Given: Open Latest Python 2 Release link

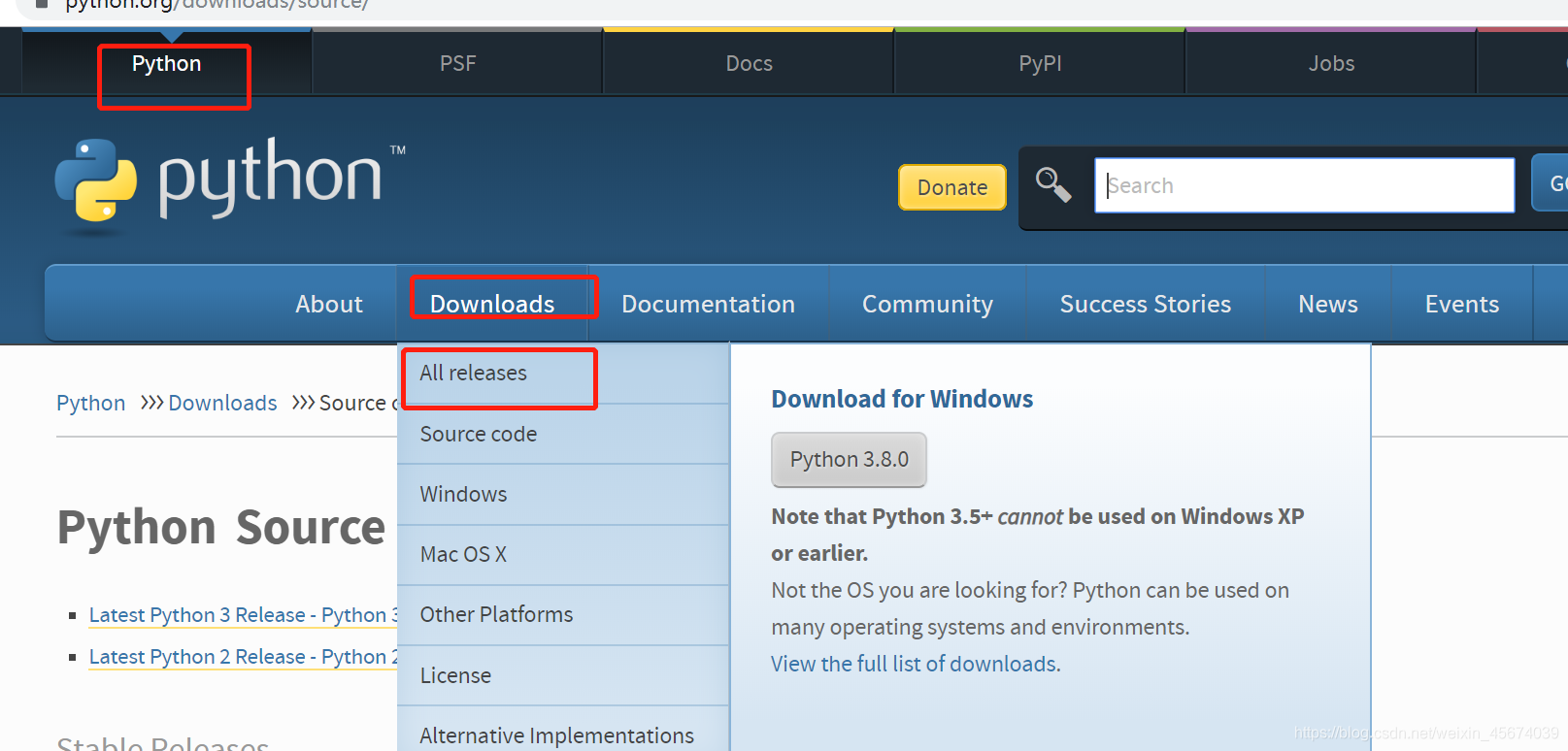Looking at the screenshot, I should (x=244, y=657).
